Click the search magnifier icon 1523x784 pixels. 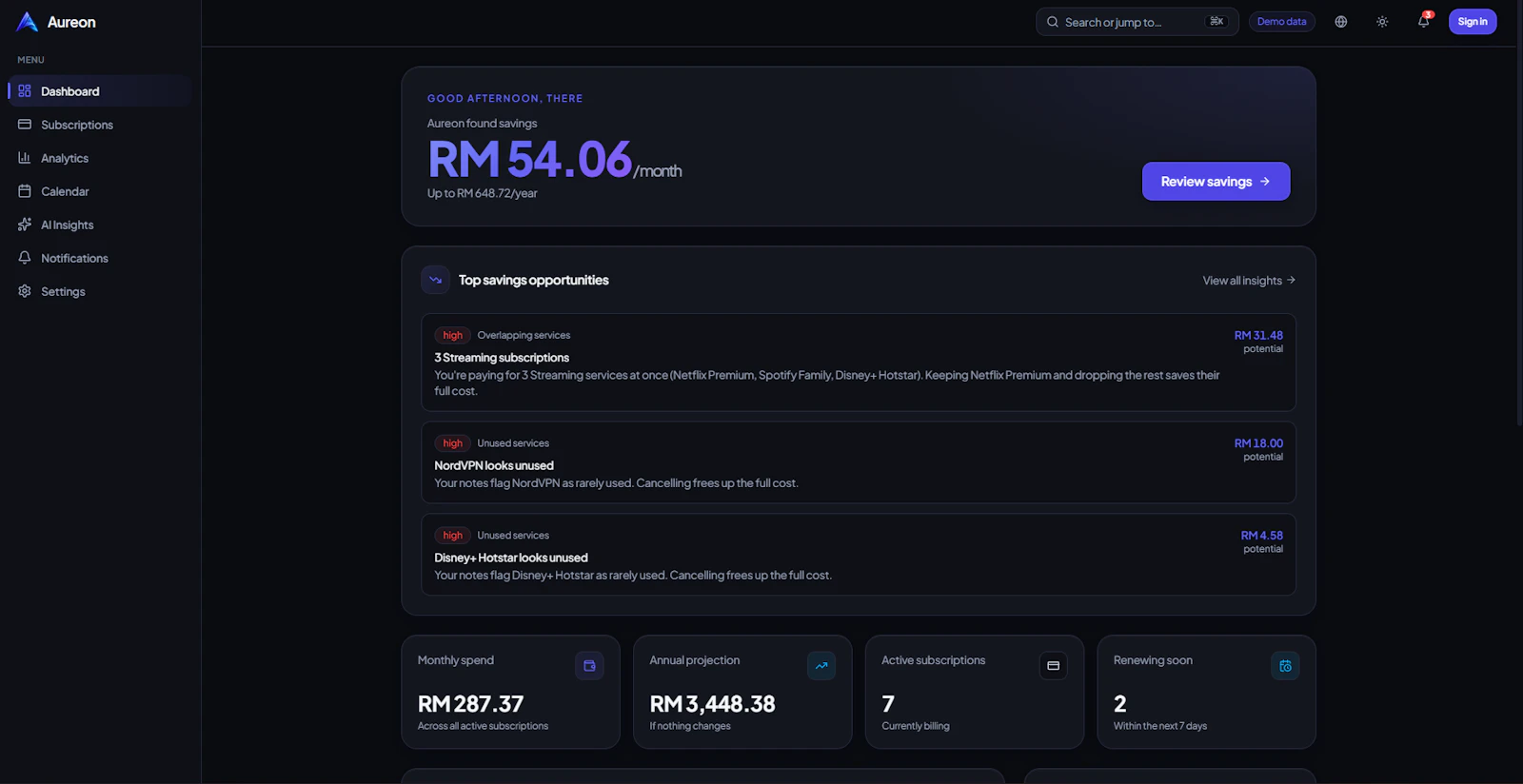click(x=1053, y=22)
